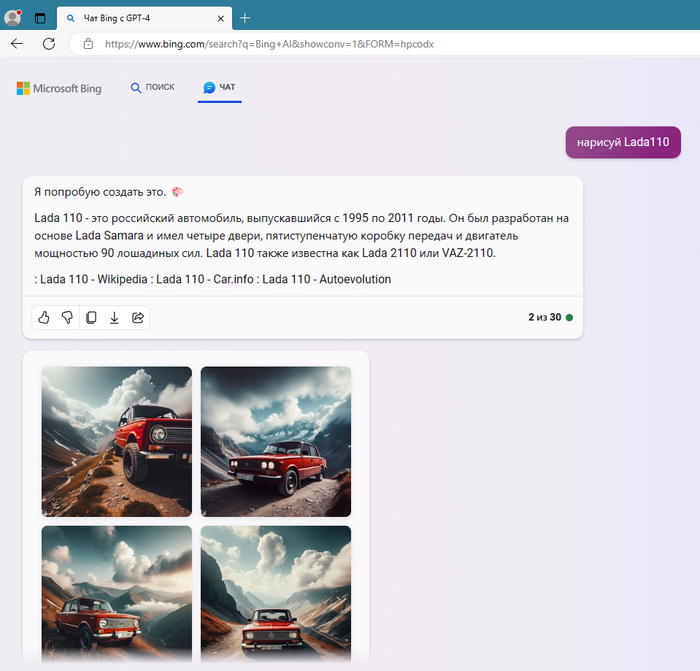Viewport: 700px width, 671px height.
Task: Open the Microsoft Bing logo homepage
Action: [59, 88]
